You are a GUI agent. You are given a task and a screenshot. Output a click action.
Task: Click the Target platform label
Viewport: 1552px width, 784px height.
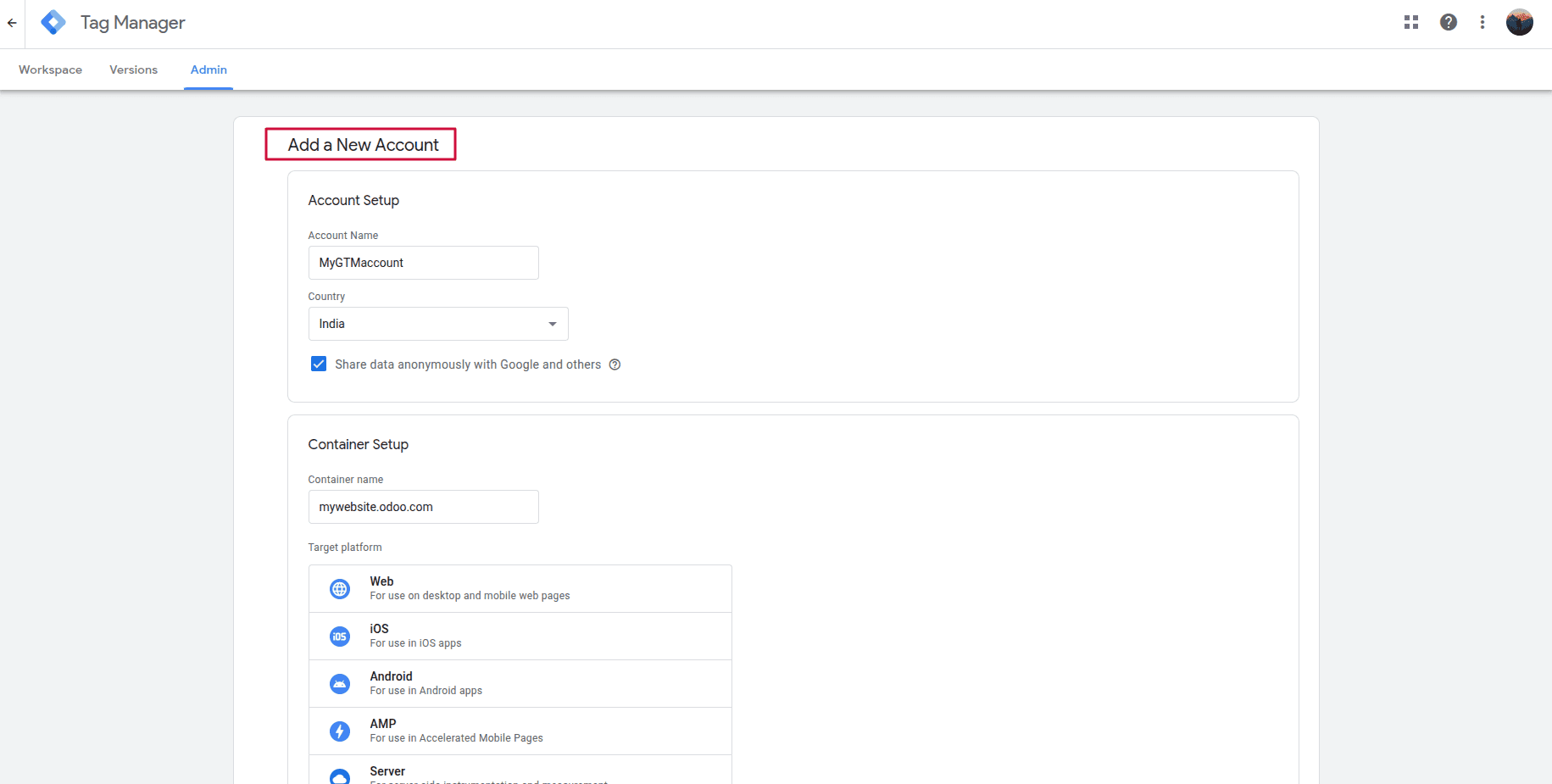345,548
